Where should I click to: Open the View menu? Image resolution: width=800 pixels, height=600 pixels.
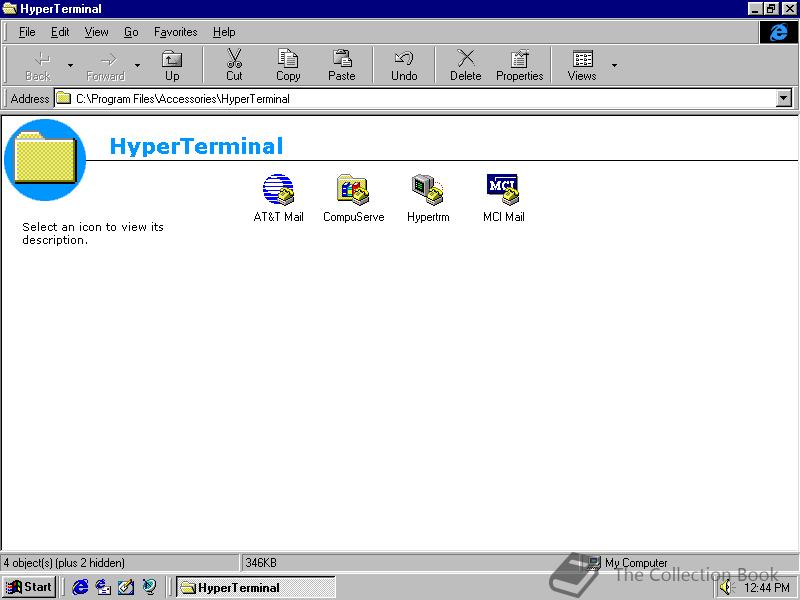(96, 32)
